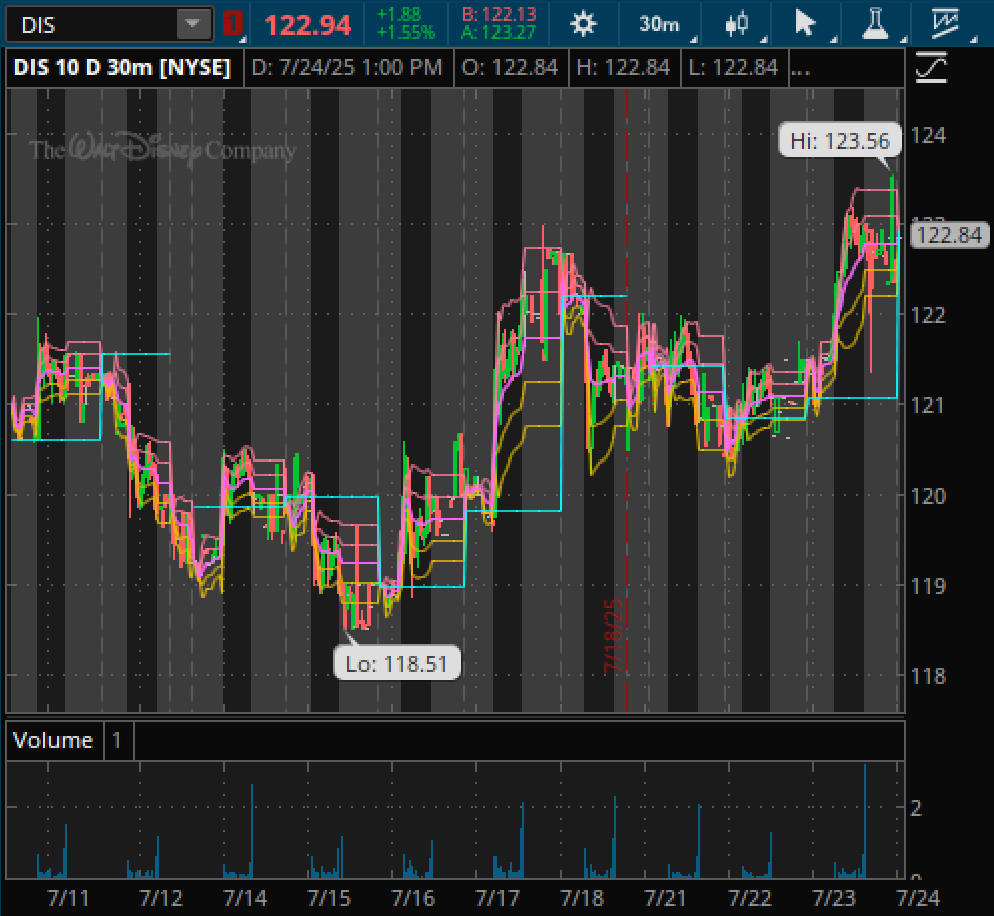The image size is (994, 916).
Task: Click the Volume study label
Action: tap(53, 740)
